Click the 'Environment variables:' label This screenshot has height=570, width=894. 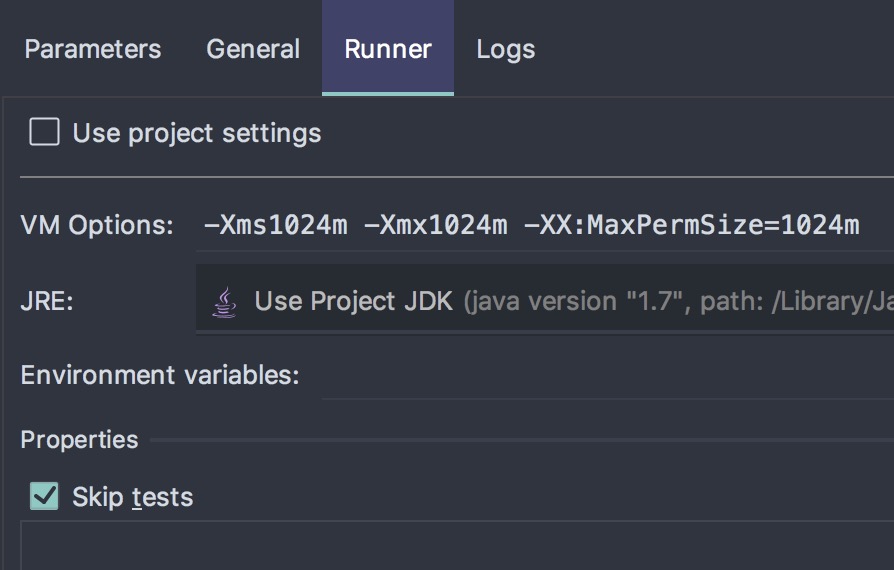pos(160,375)
